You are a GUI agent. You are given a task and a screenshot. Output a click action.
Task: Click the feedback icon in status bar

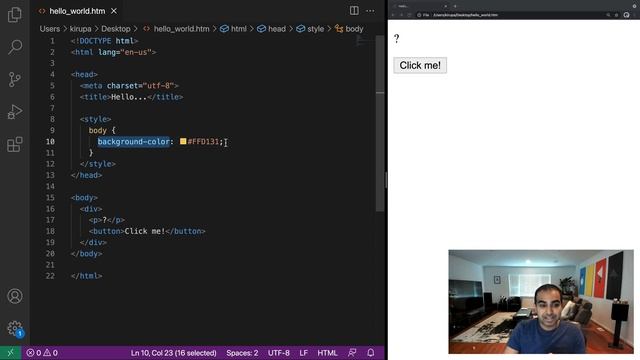pos(352,353)
